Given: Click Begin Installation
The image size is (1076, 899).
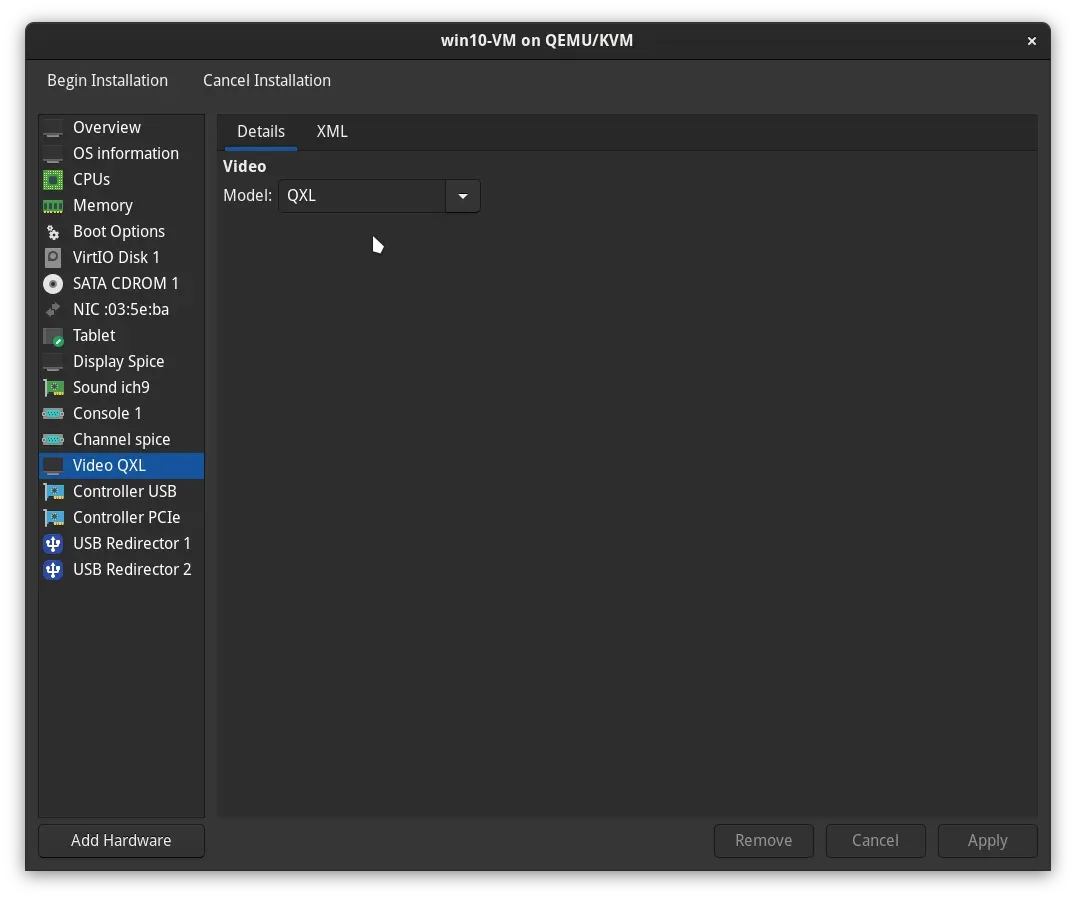Looking at the screenshot, I should 108,80.
